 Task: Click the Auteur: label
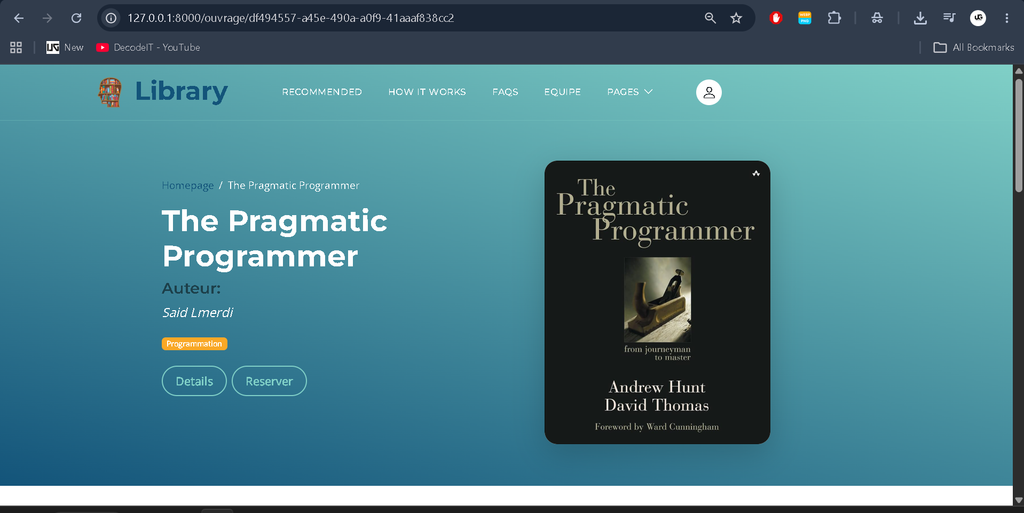click(x=191, y=288)
